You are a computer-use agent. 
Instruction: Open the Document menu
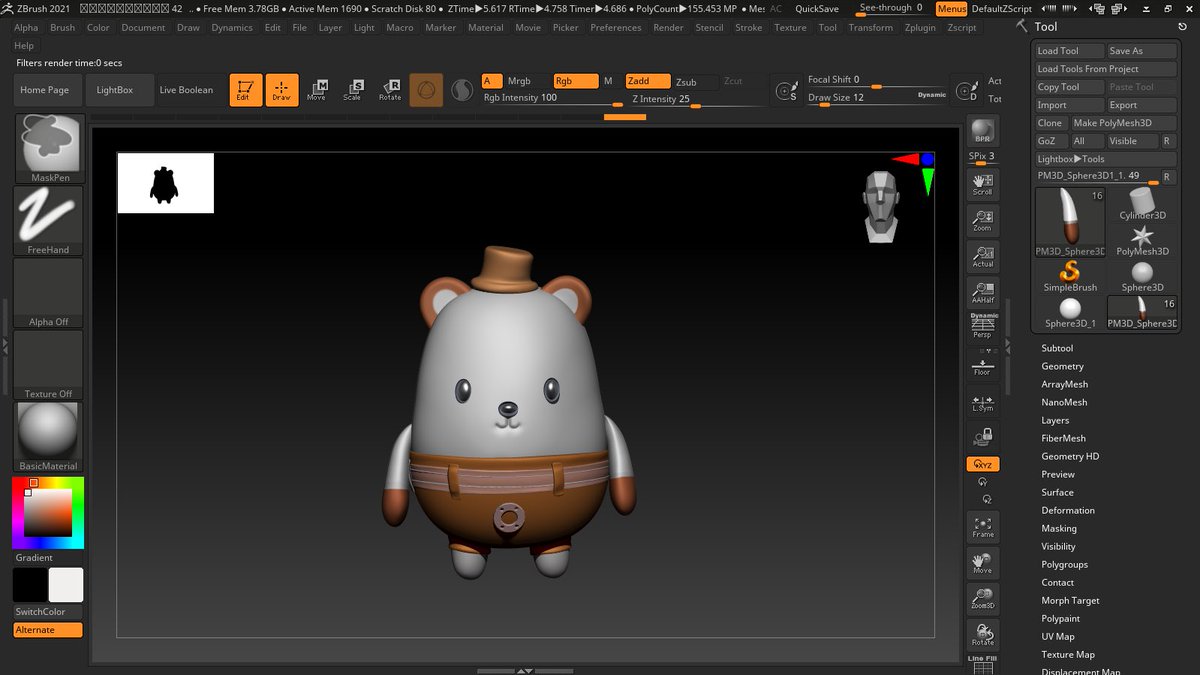coord(143,27)
